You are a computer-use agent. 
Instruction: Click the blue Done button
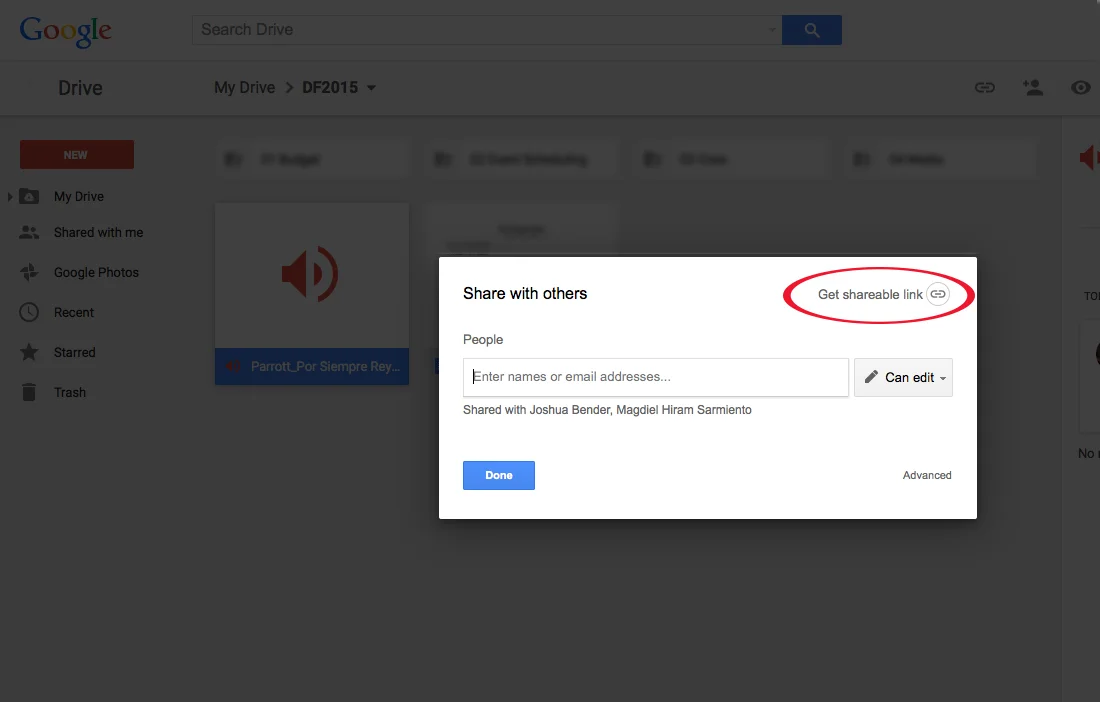point(499,475)
